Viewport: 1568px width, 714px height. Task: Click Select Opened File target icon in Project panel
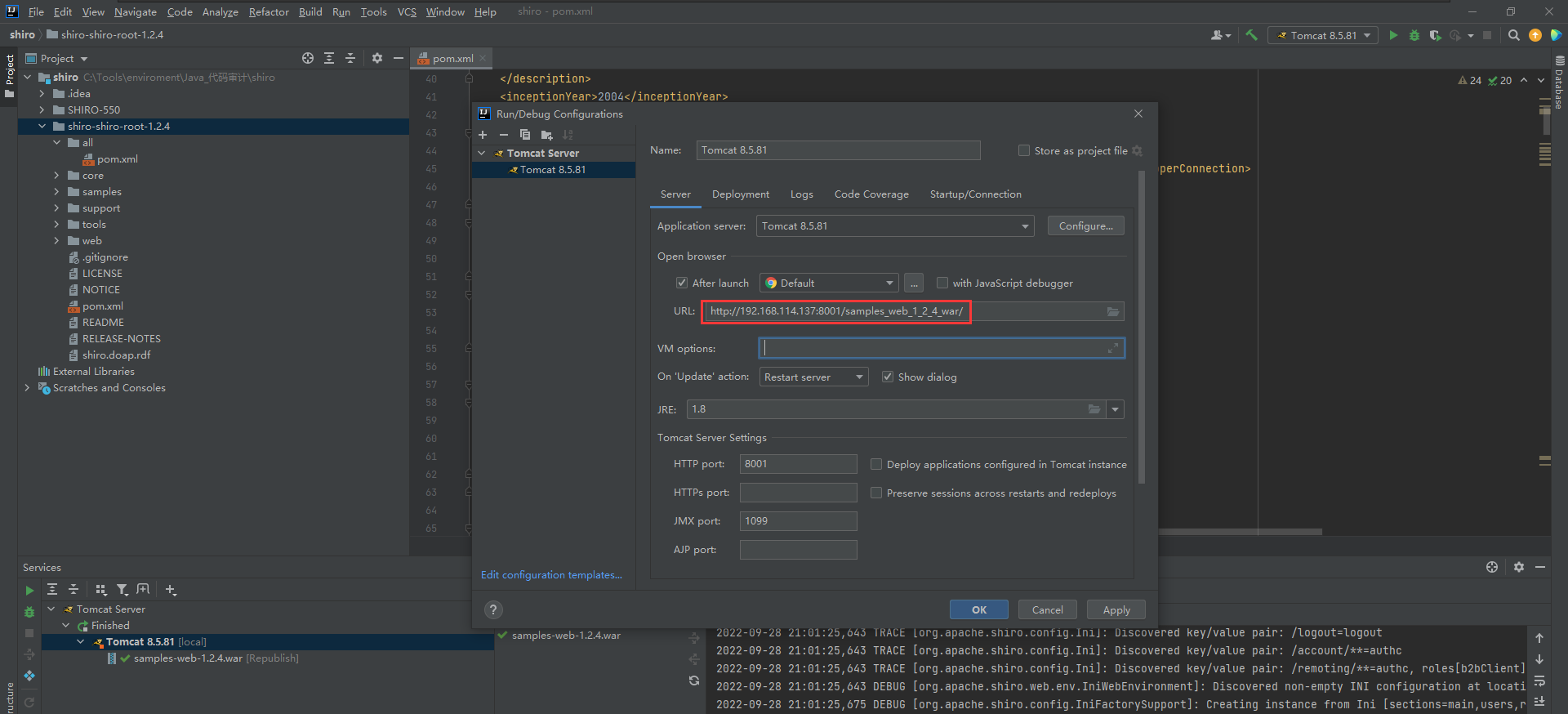tap(308, 58)
